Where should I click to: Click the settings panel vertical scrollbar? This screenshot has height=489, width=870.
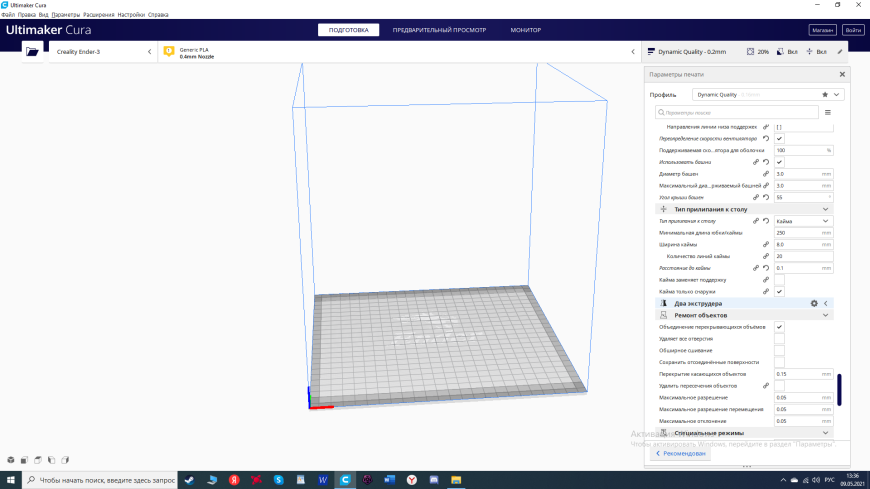coord(839,390)
